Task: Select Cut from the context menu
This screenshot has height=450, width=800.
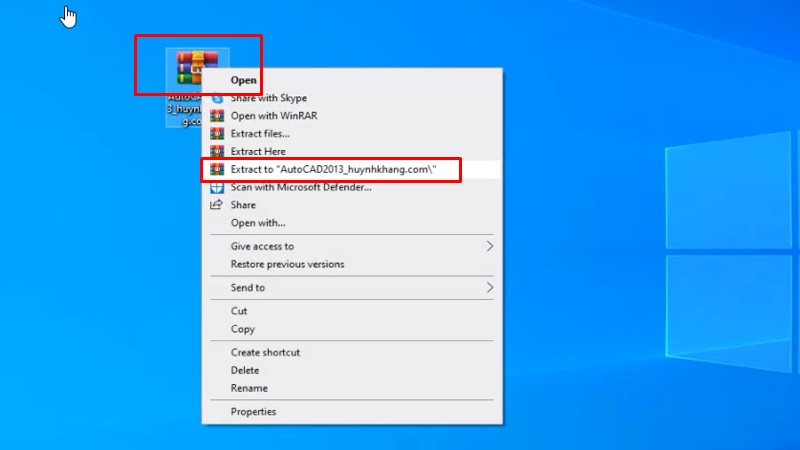Action: pyautogui.click(x=239, y=311)
